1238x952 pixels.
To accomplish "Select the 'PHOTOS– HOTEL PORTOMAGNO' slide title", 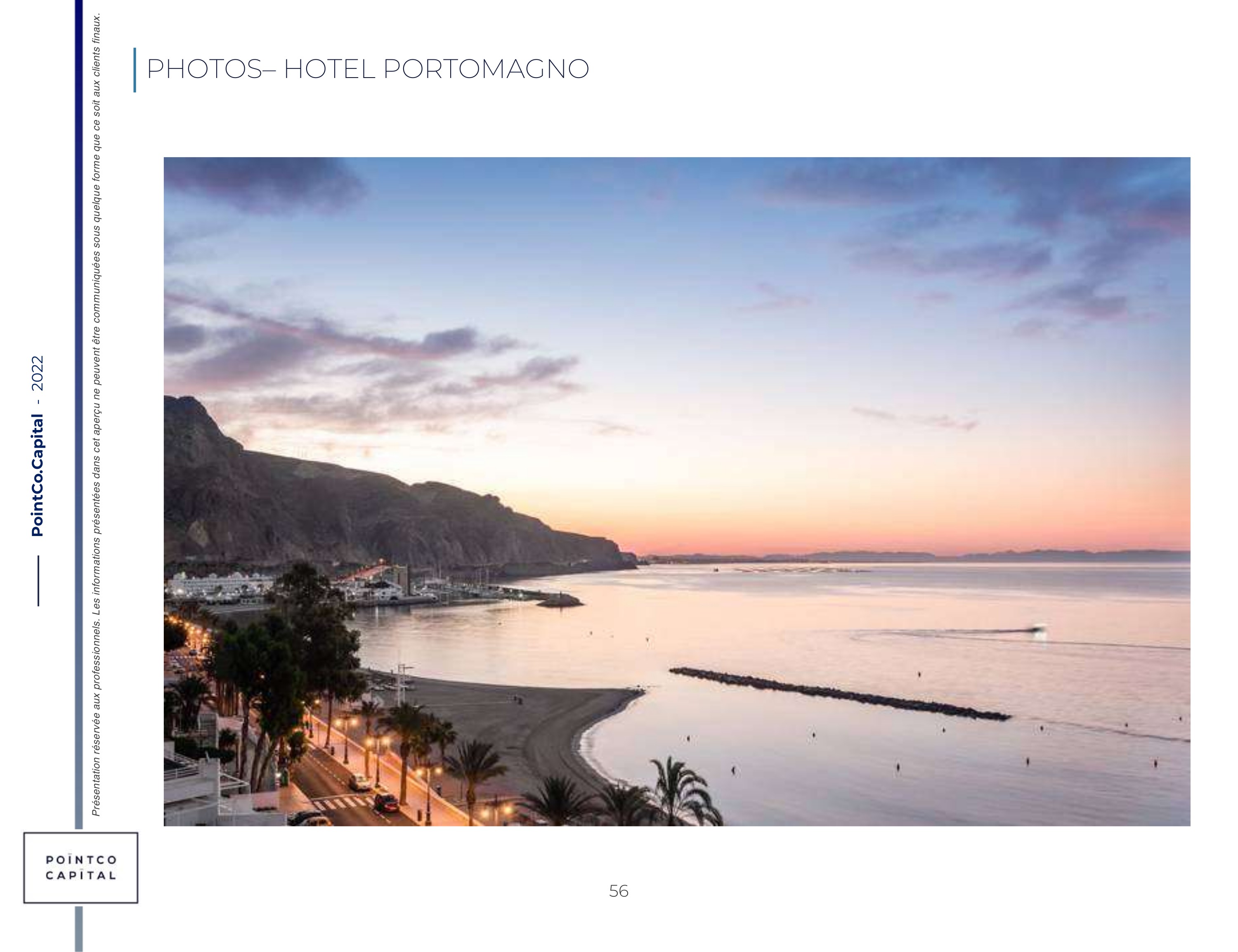I will [368, 69].
